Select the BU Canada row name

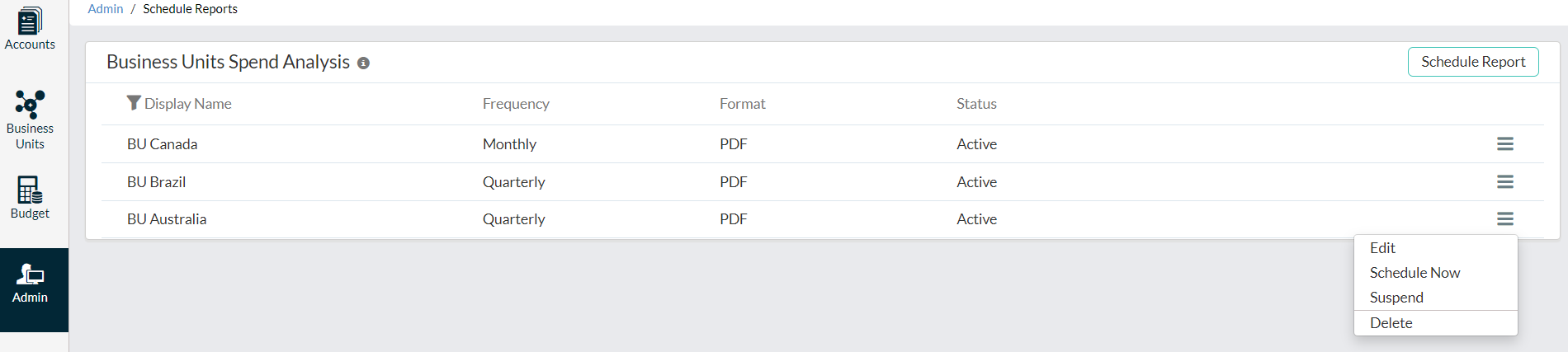pyautogui.click(x=163, y=144)
